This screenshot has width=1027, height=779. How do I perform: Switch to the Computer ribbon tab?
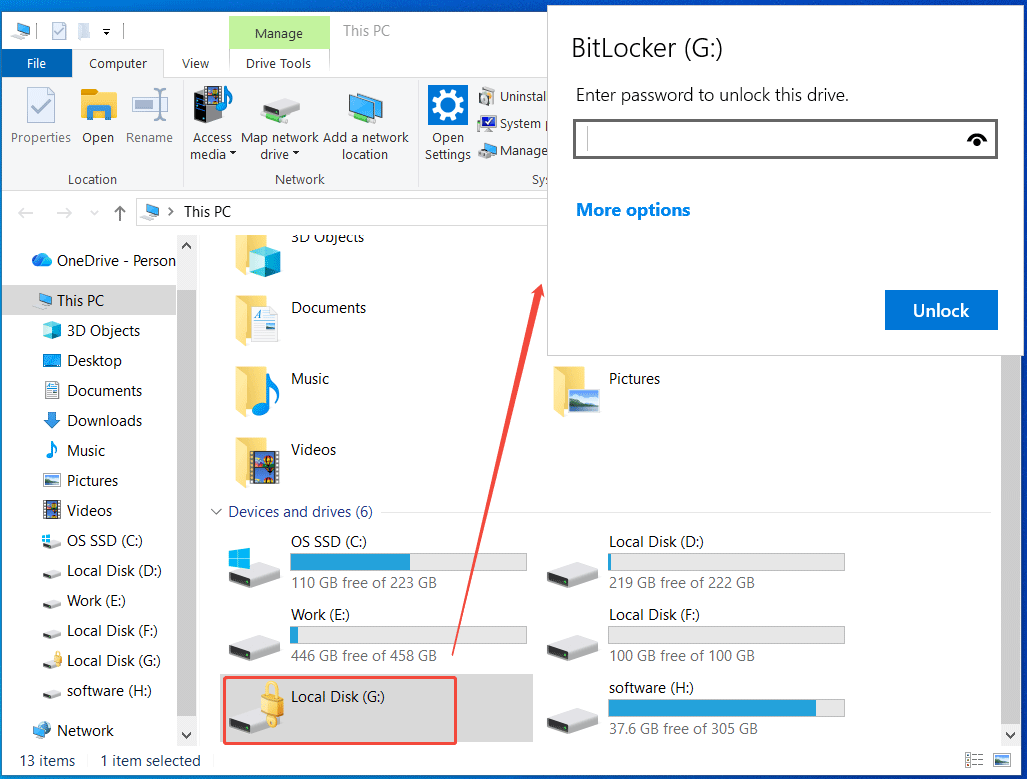tap(118, 64)
